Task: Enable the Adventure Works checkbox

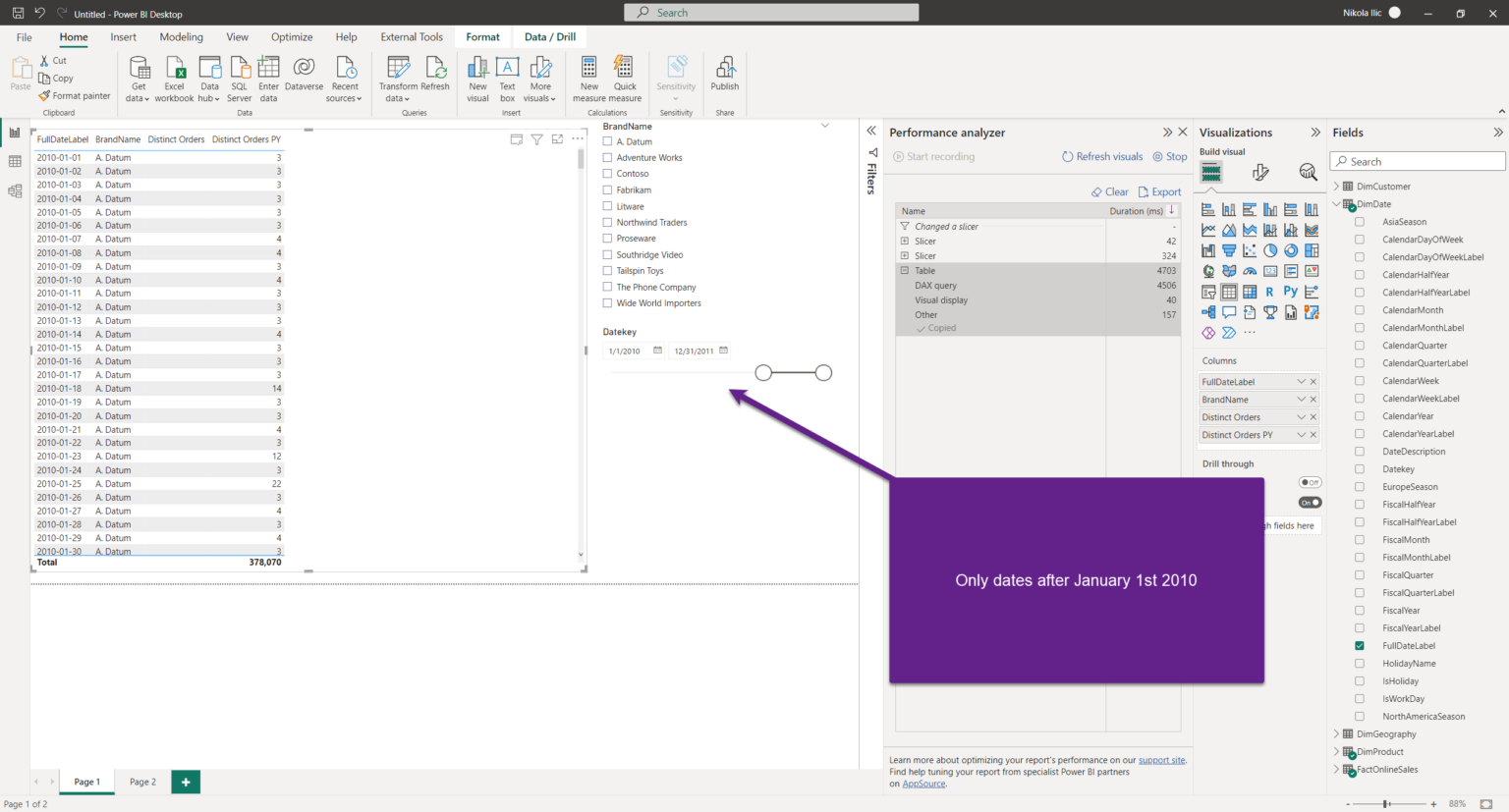Action: tap(606, 157)
